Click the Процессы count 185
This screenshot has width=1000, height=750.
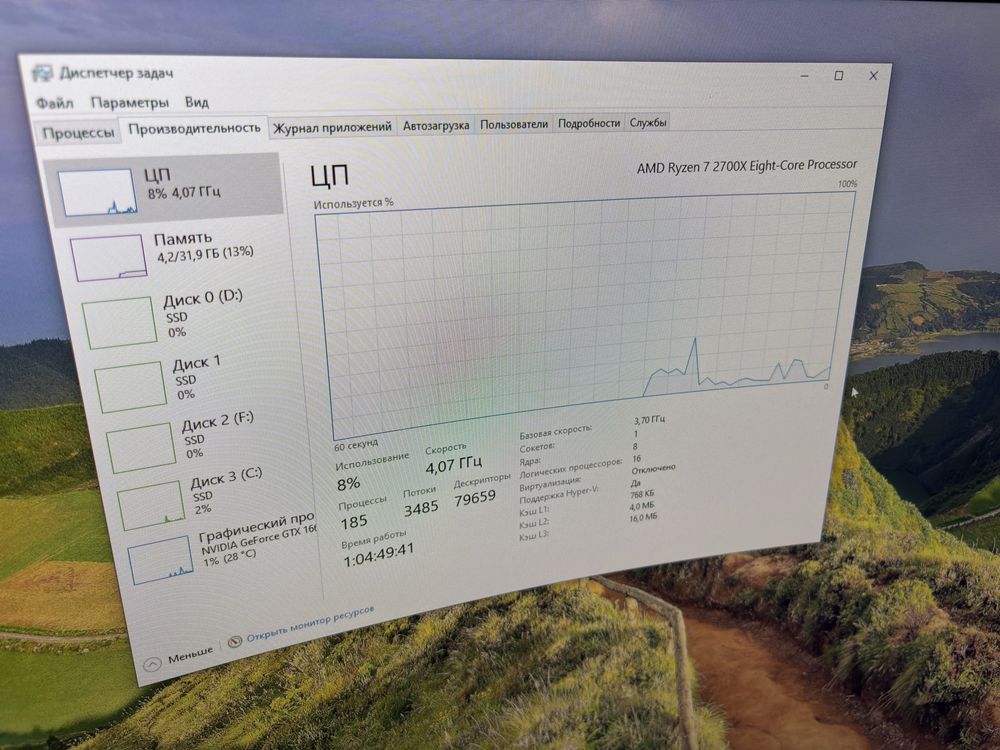[x=354, y=522]
